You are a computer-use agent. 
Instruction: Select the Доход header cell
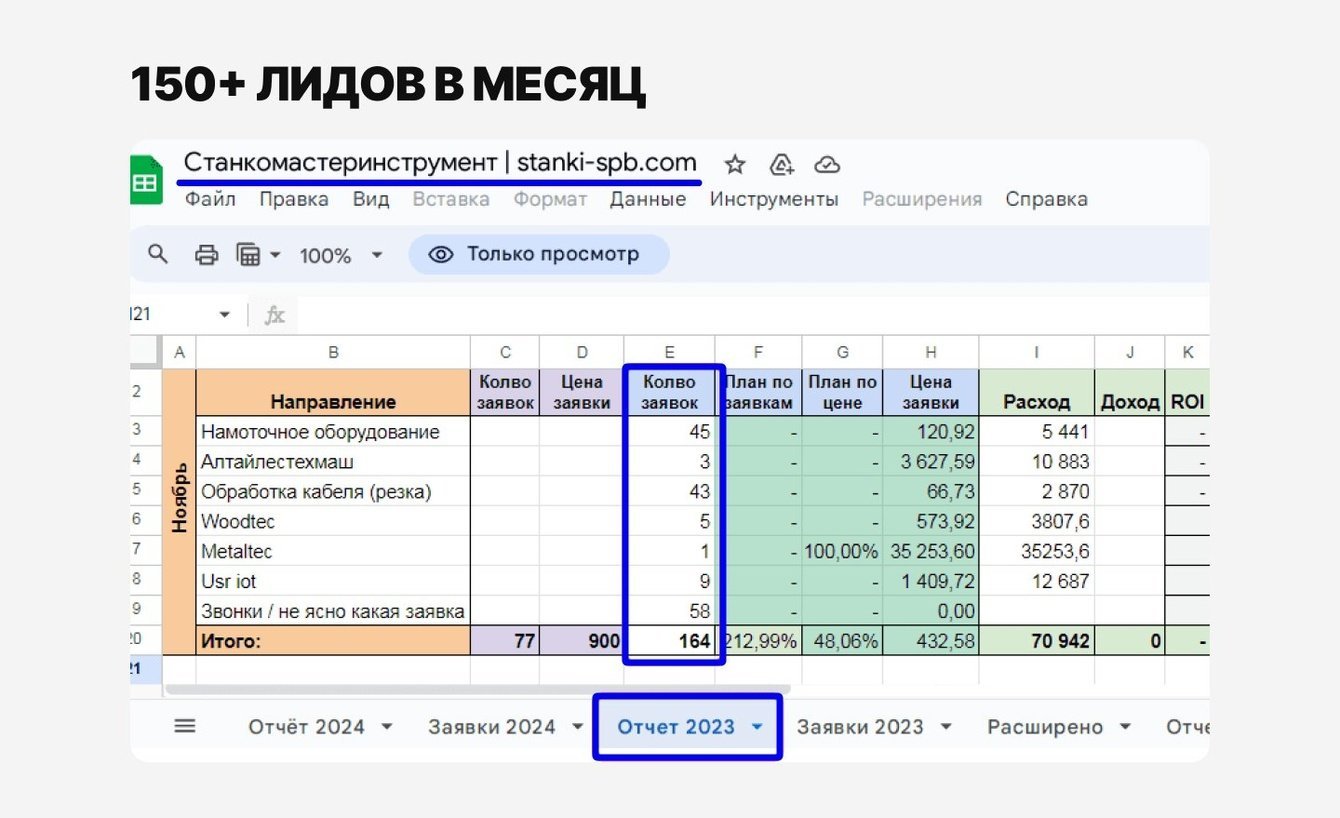point(1129,392)
